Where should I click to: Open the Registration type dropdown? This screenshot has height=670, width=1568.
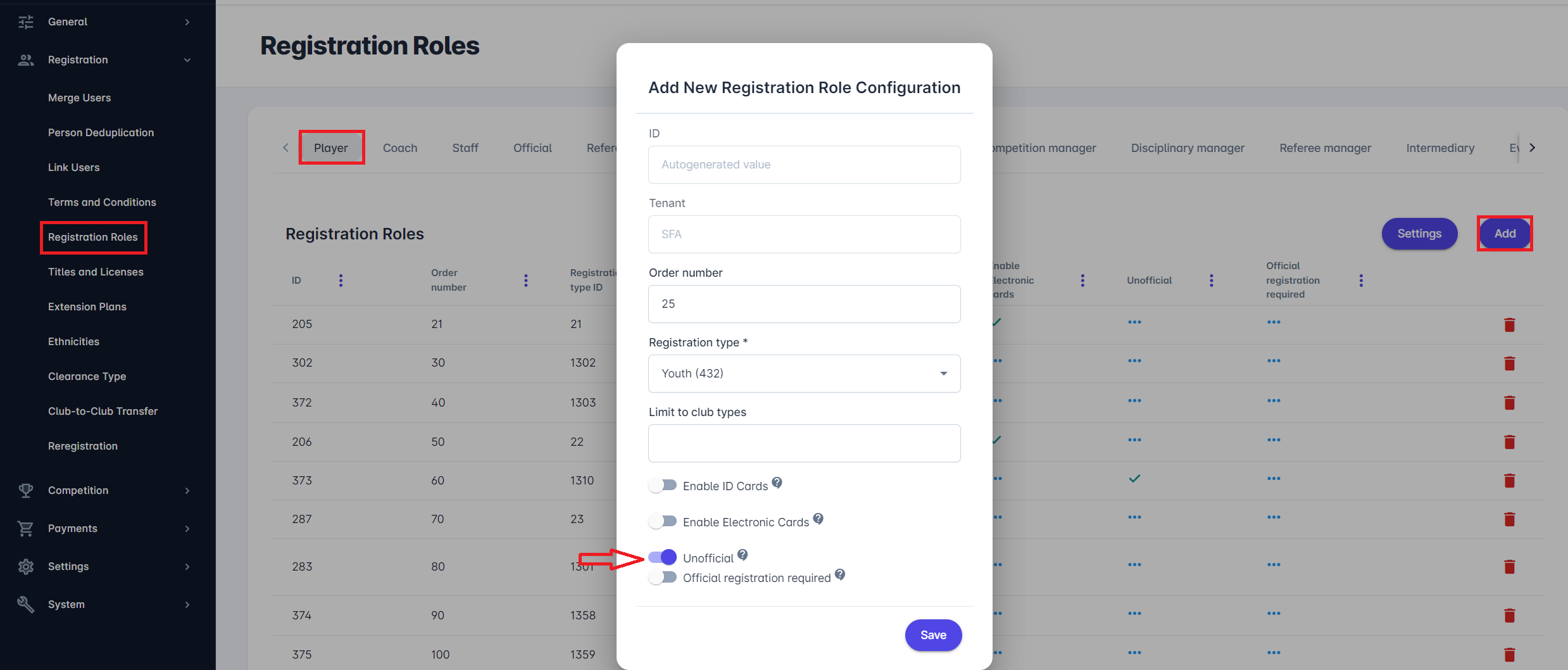[x=804, y=374]
